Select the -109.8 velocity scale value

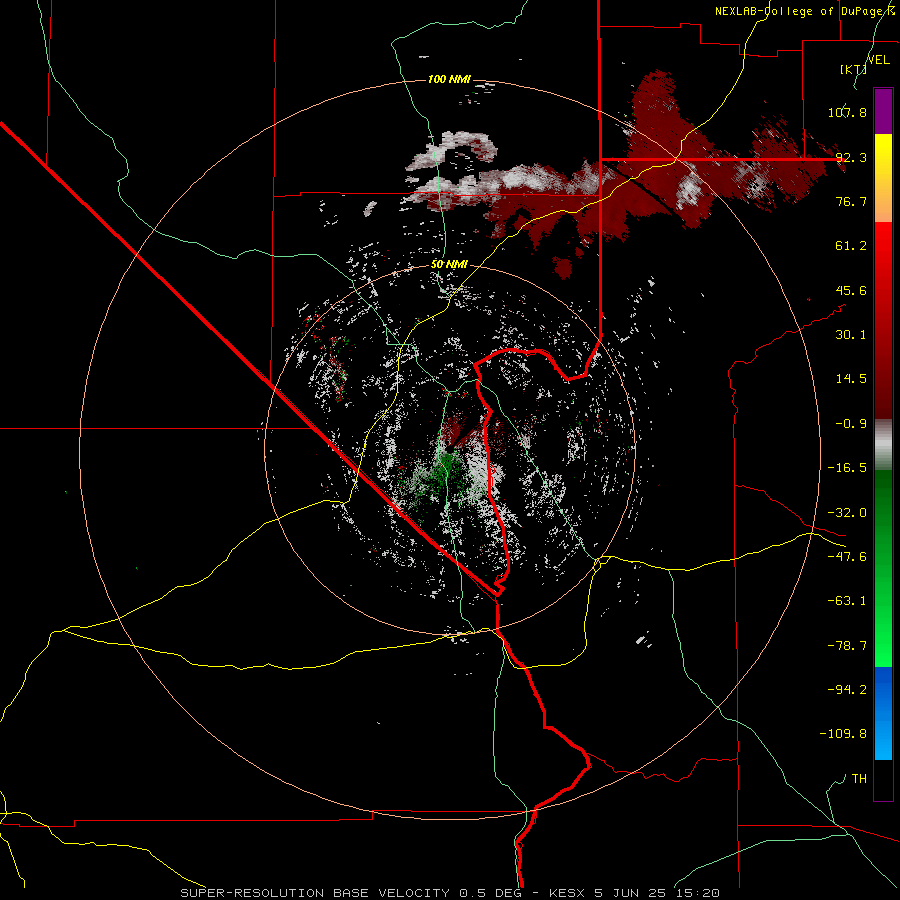tap(843, 734)
